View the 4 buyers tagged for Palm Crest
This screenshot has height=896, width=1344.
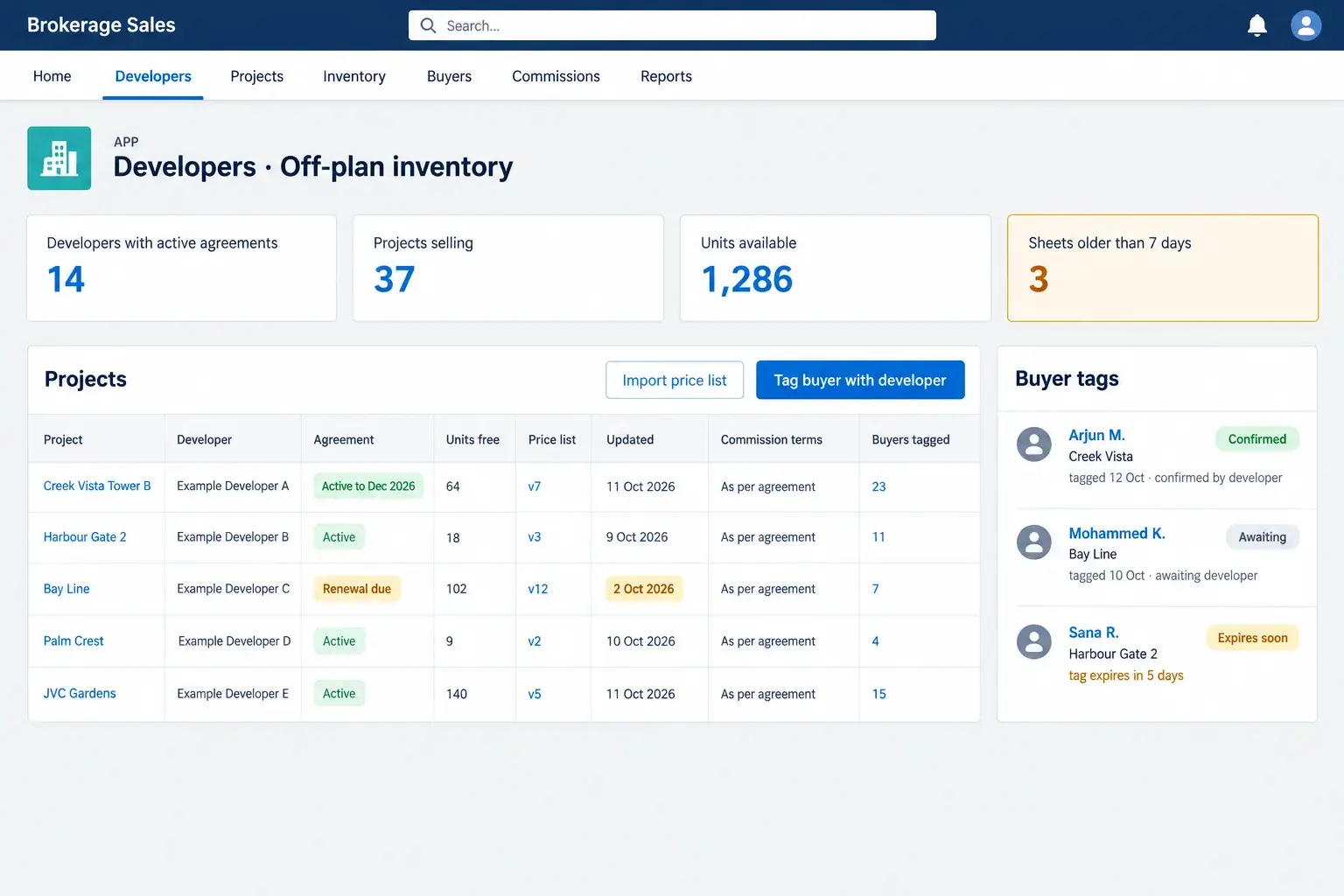(x=875, y=641)
